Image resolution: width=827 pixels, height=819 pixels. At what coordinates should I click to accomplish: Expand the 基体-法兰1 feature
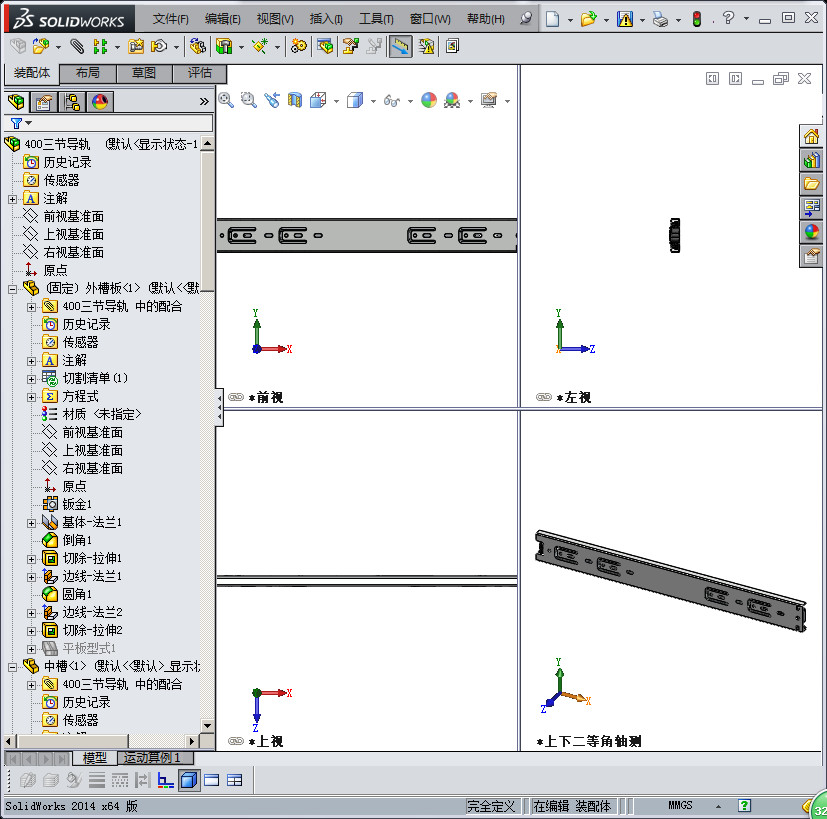[x=31, y=523]
